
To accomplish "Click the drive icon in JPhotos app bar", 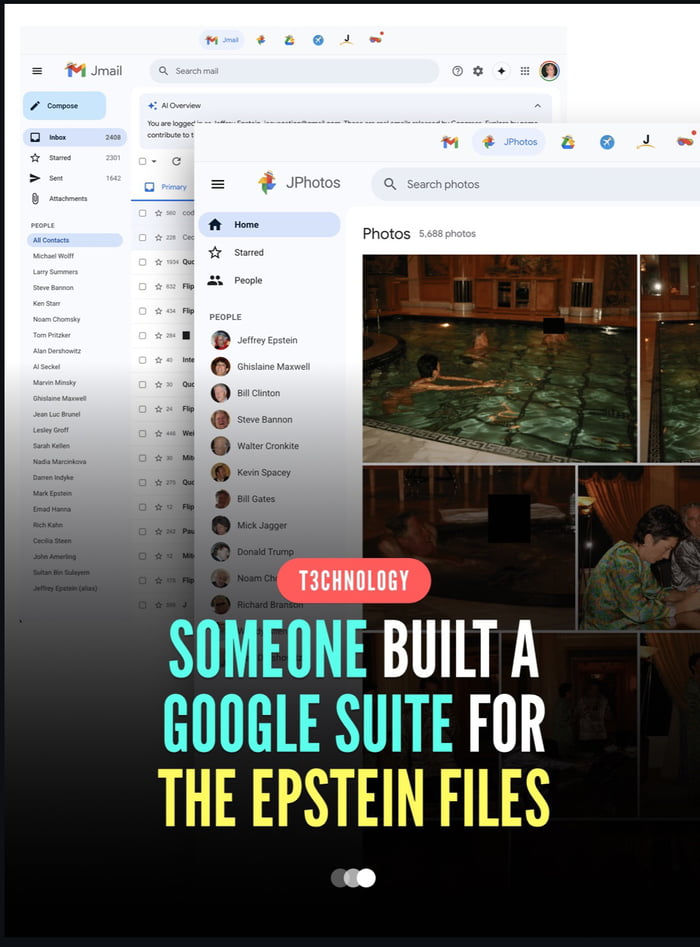I will pyautogui.click(x=567, y=142).
